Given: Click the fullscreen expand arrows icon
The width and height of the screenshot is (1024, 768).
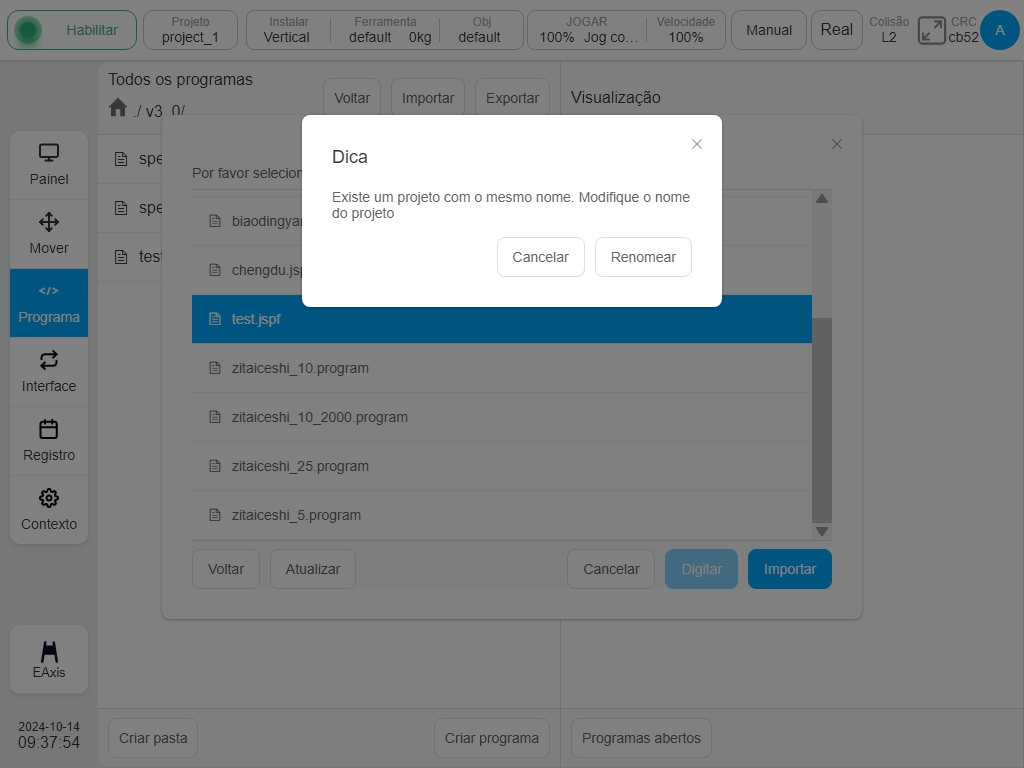Looking at the screenshot, I should [931, 30].
